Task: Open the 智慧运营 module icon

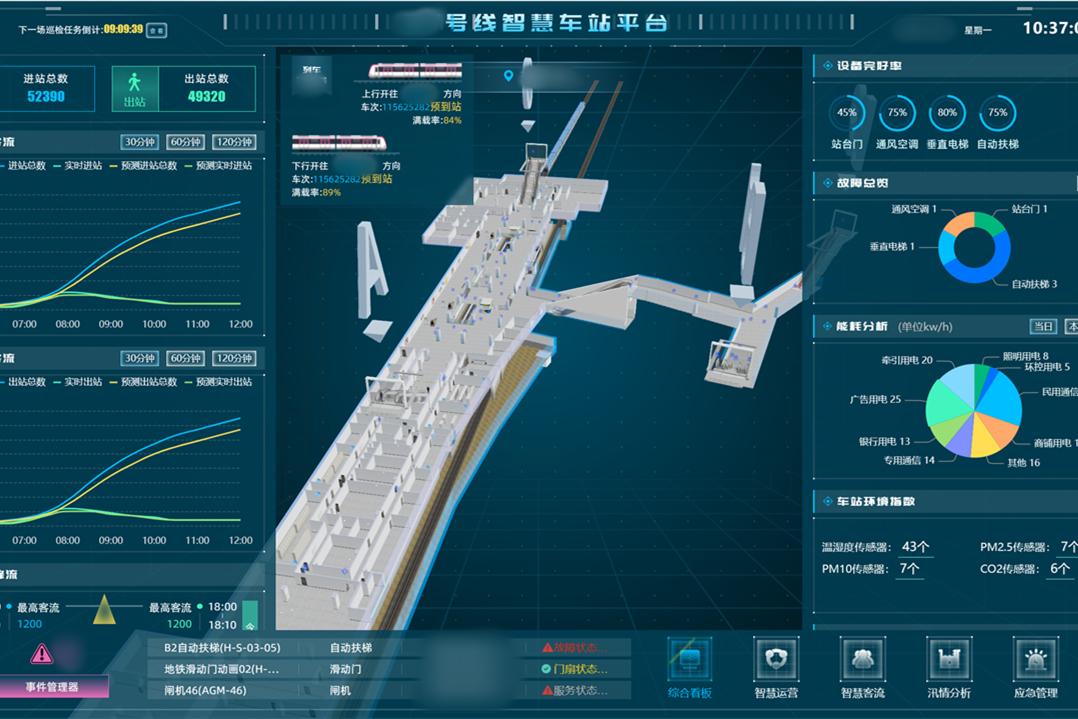Action: [776, 661]
